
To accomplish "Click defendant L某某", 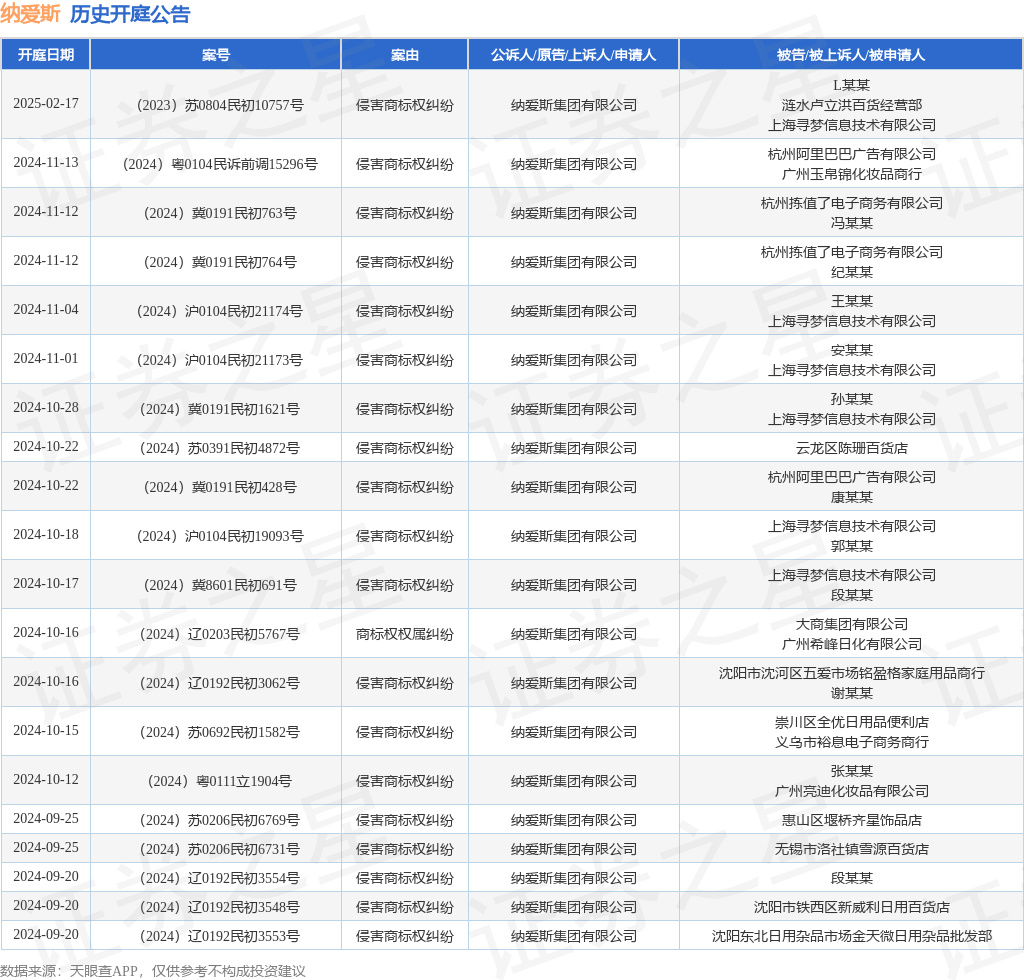I will click(x=852, y=85).
